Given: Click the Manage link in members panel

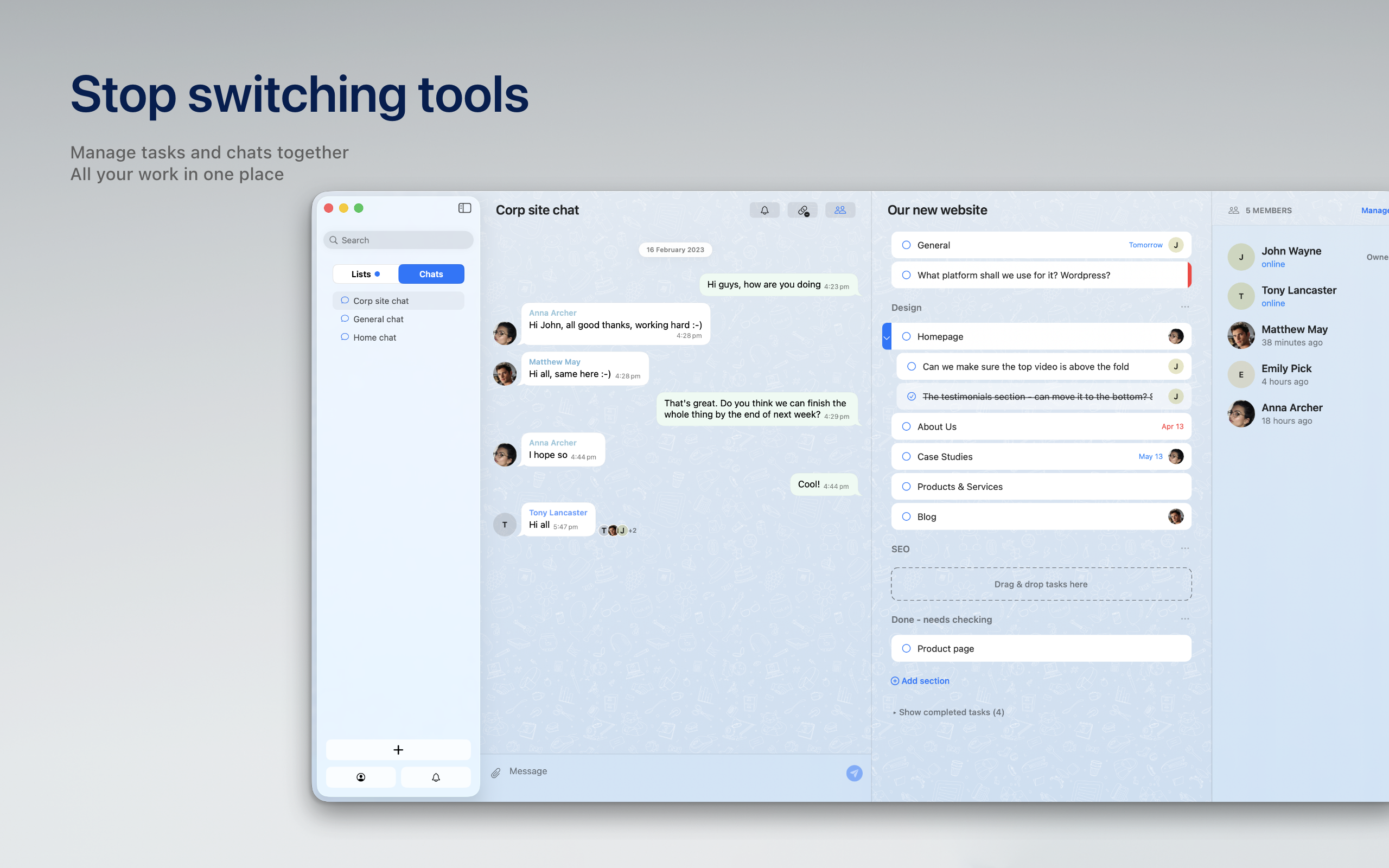Looking at the screenshot, I should click(x=1375, y=210).
